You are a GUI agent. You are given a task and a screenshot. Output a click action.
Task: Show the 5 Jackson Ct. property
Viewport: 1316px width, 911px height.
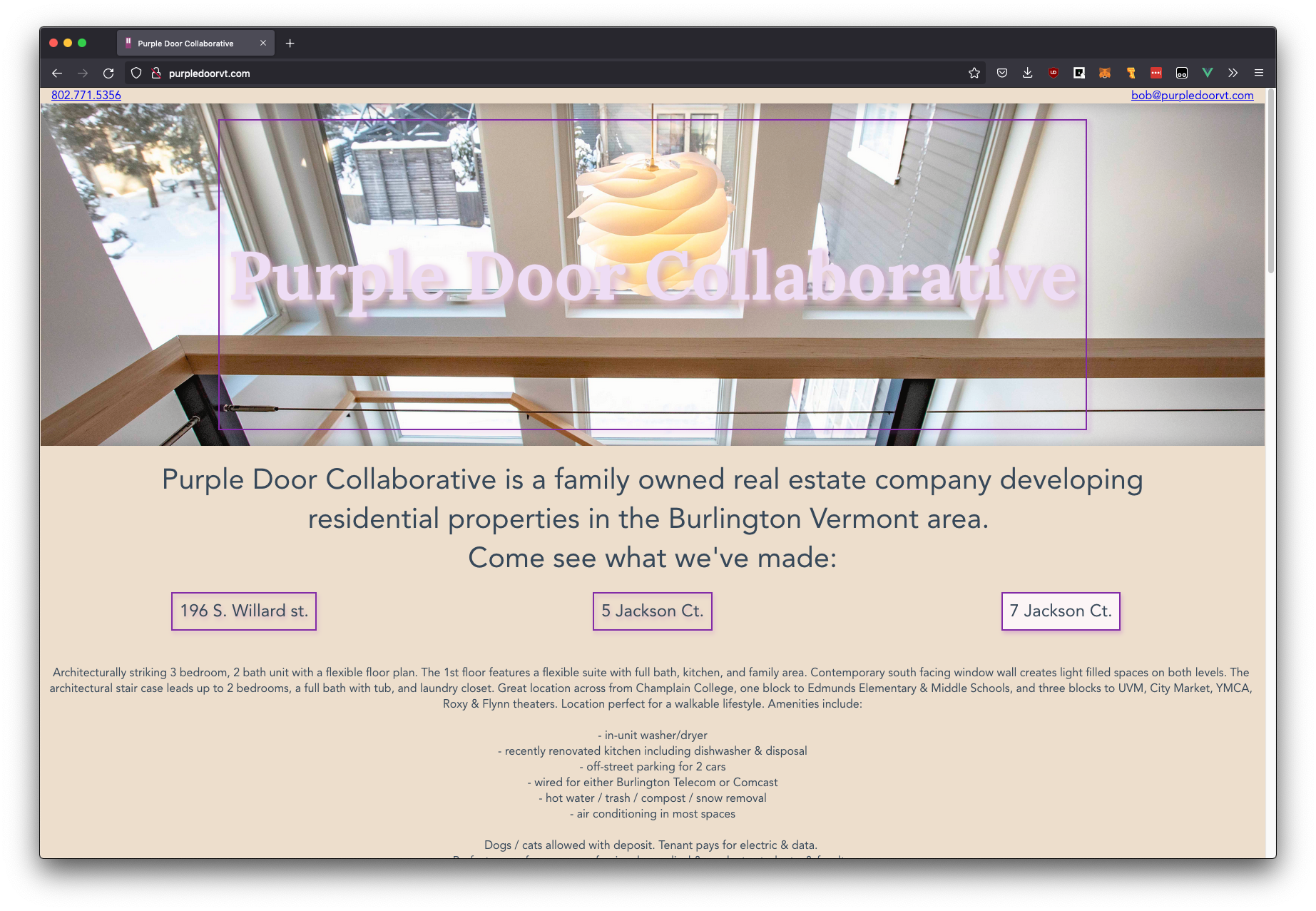pyautogui.click(x=652, y=611)
